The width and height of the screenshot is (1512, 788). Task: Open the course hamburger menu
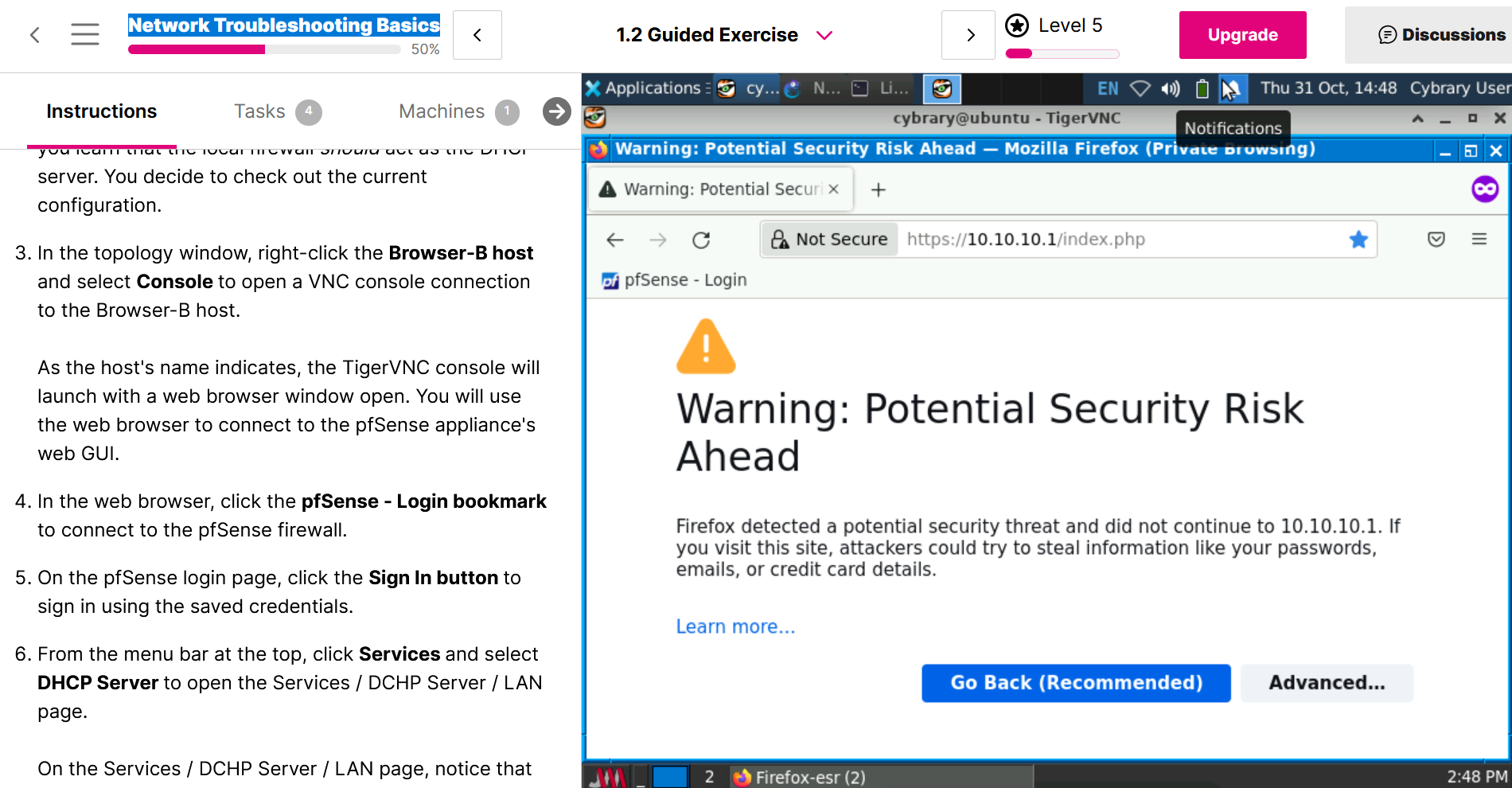coord(85,34)
